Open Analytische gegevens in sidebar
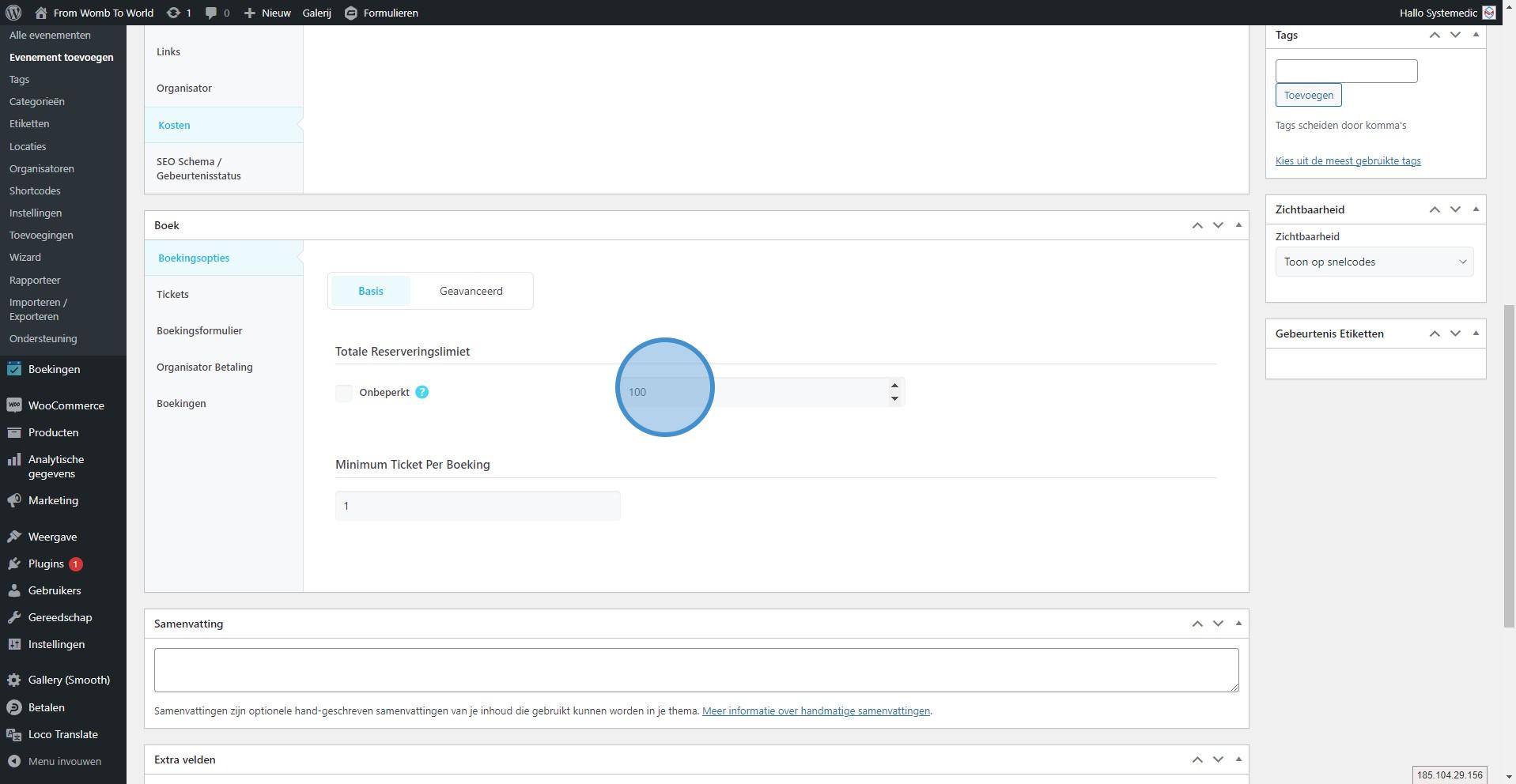1516x784 pixels. (55, 466)
